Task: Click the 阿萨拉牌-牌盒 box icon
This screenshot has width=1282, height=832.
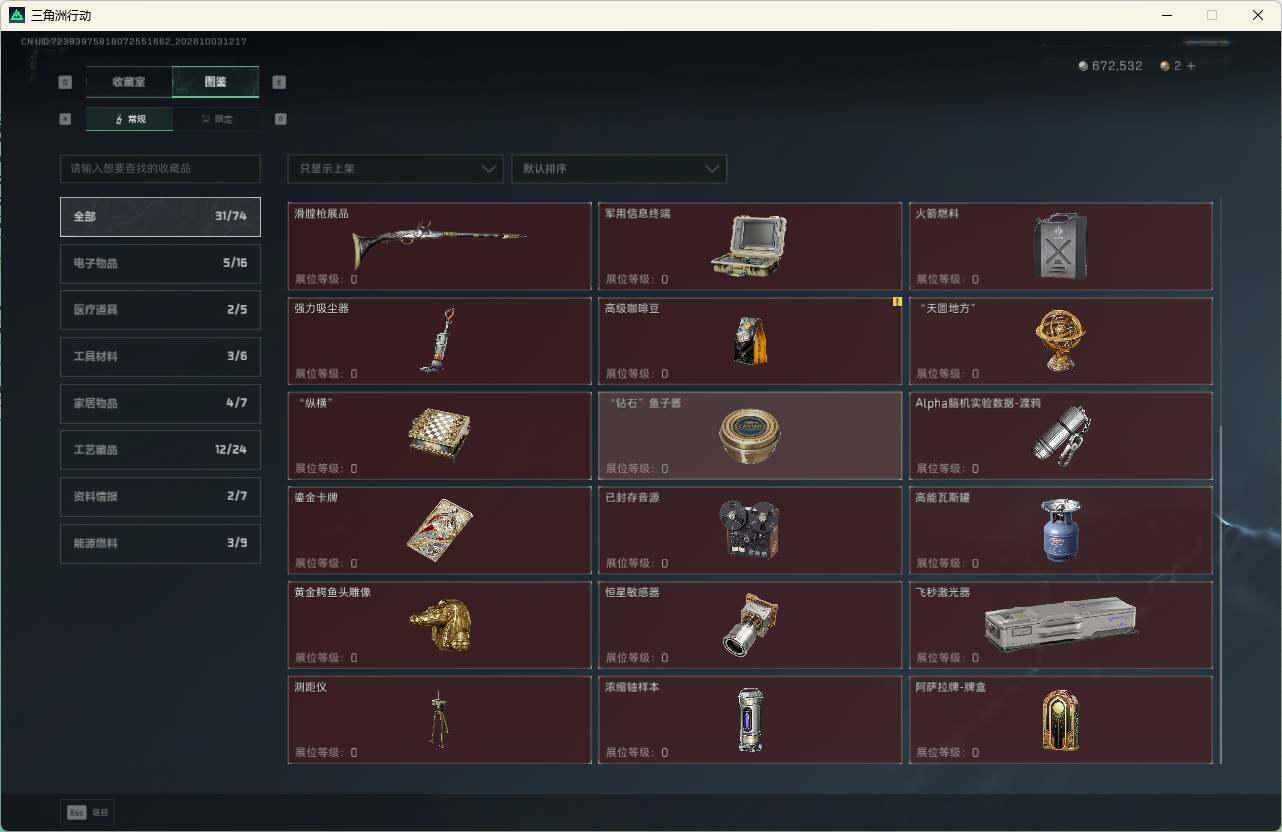Action: 1060,719
